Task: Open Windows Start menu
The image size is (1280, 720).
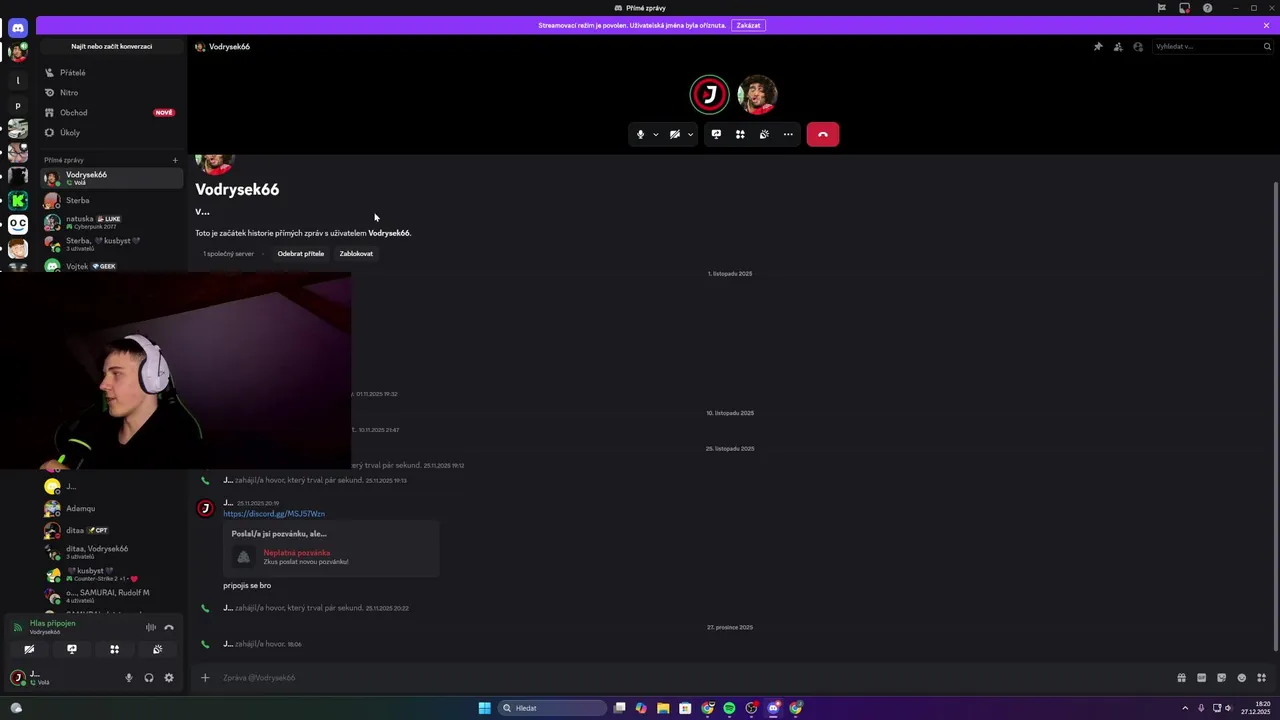Action: (x=485, y=708)
